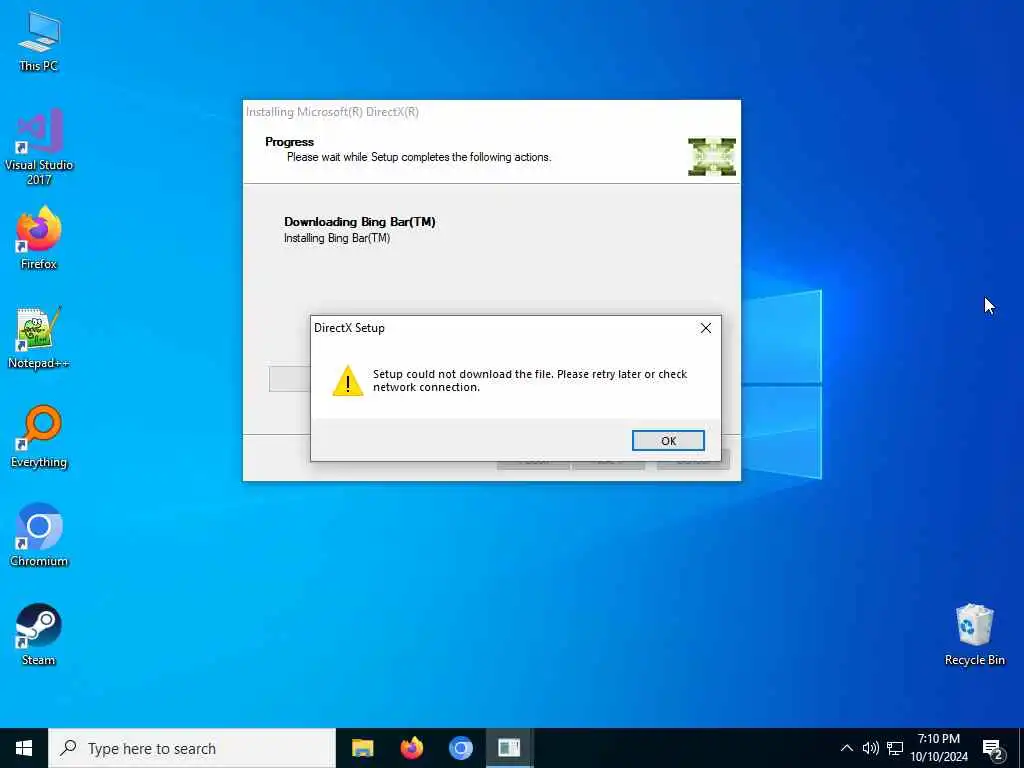Click the 'Please wait while Setup completes' text
The image size is (1024, 768).
pyautogui.click(x=419, y=157)
